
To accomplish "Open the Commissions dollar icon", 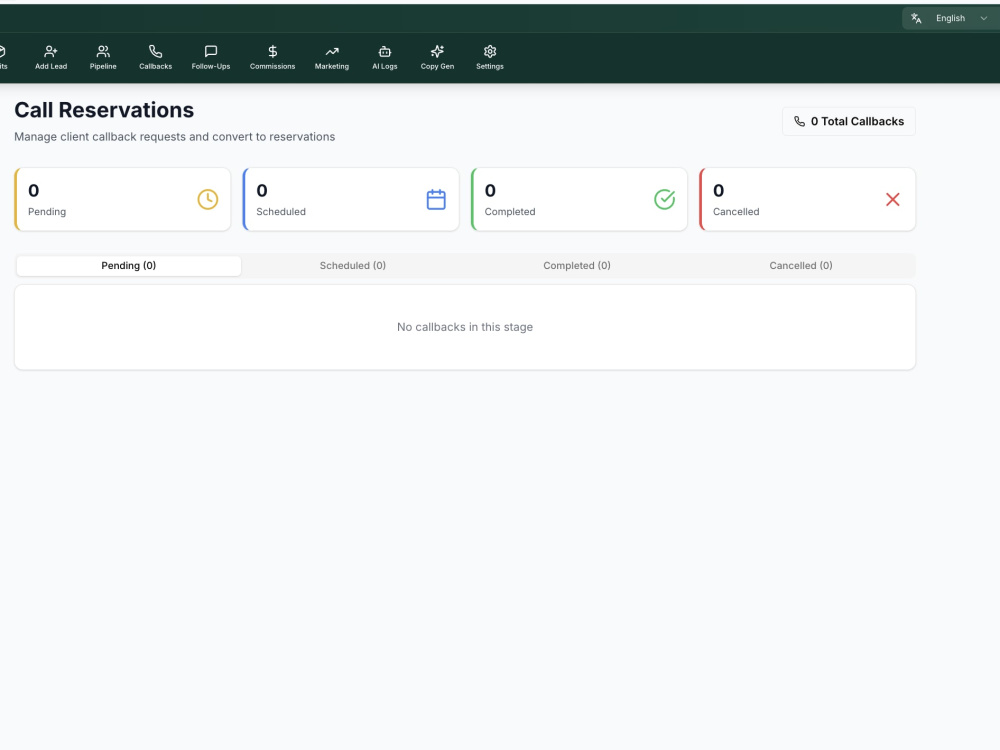I will click(272, 52).
